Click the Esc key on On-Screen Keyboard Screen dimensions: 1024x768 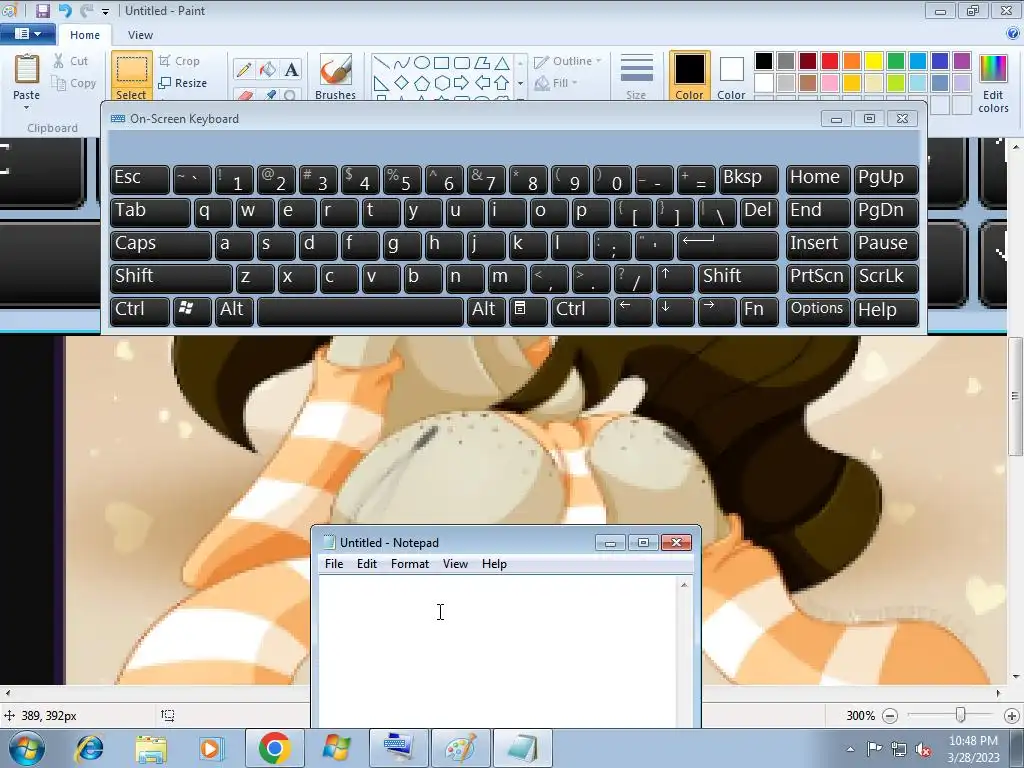(140, 179)
